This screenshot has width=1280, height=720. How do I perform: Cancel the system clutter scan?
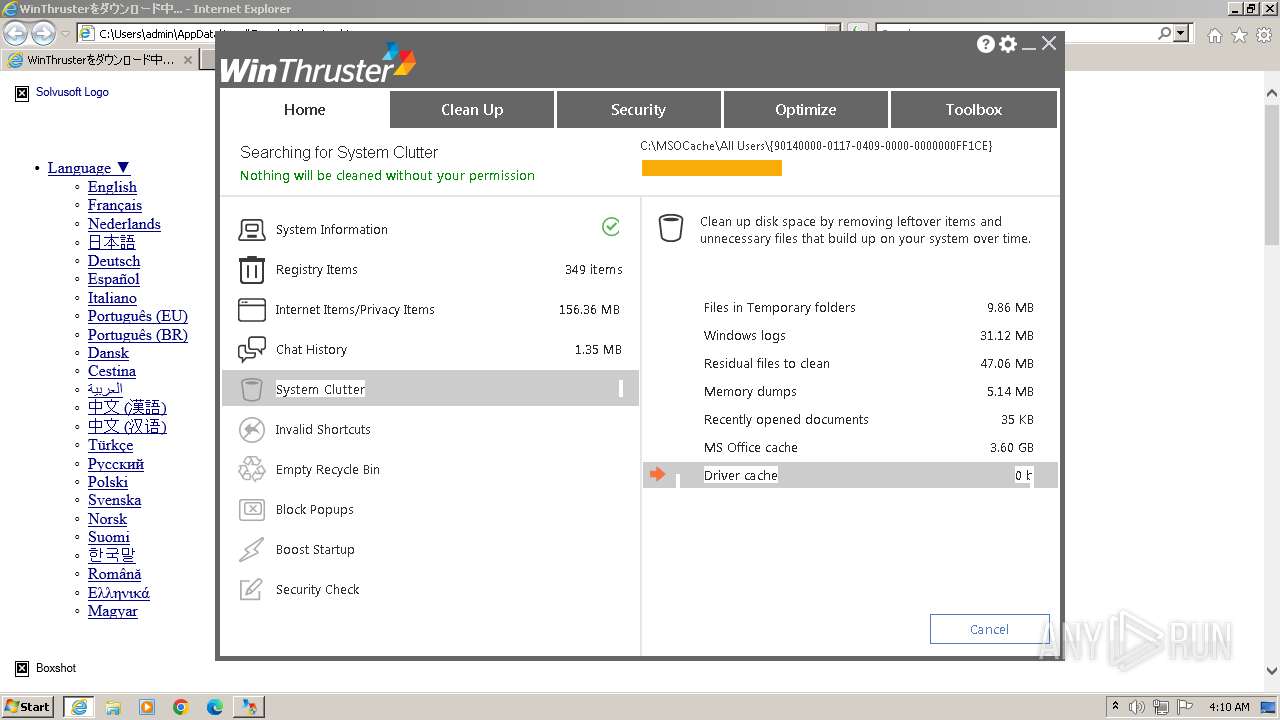pyautogui.click(x=989, y=629)
